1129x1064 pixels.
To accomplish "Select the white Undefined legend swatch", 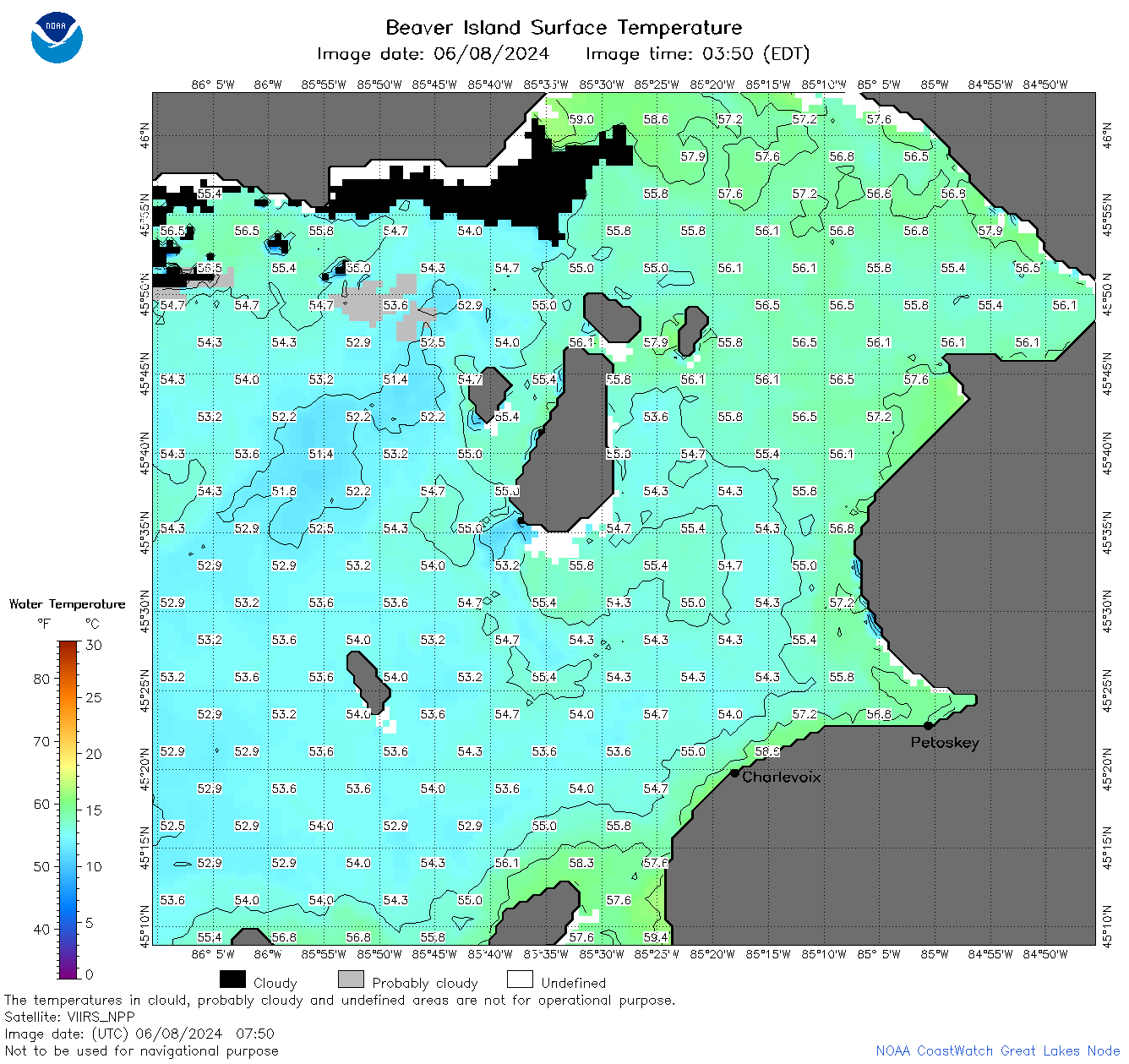I will click(x=520, y=979).
